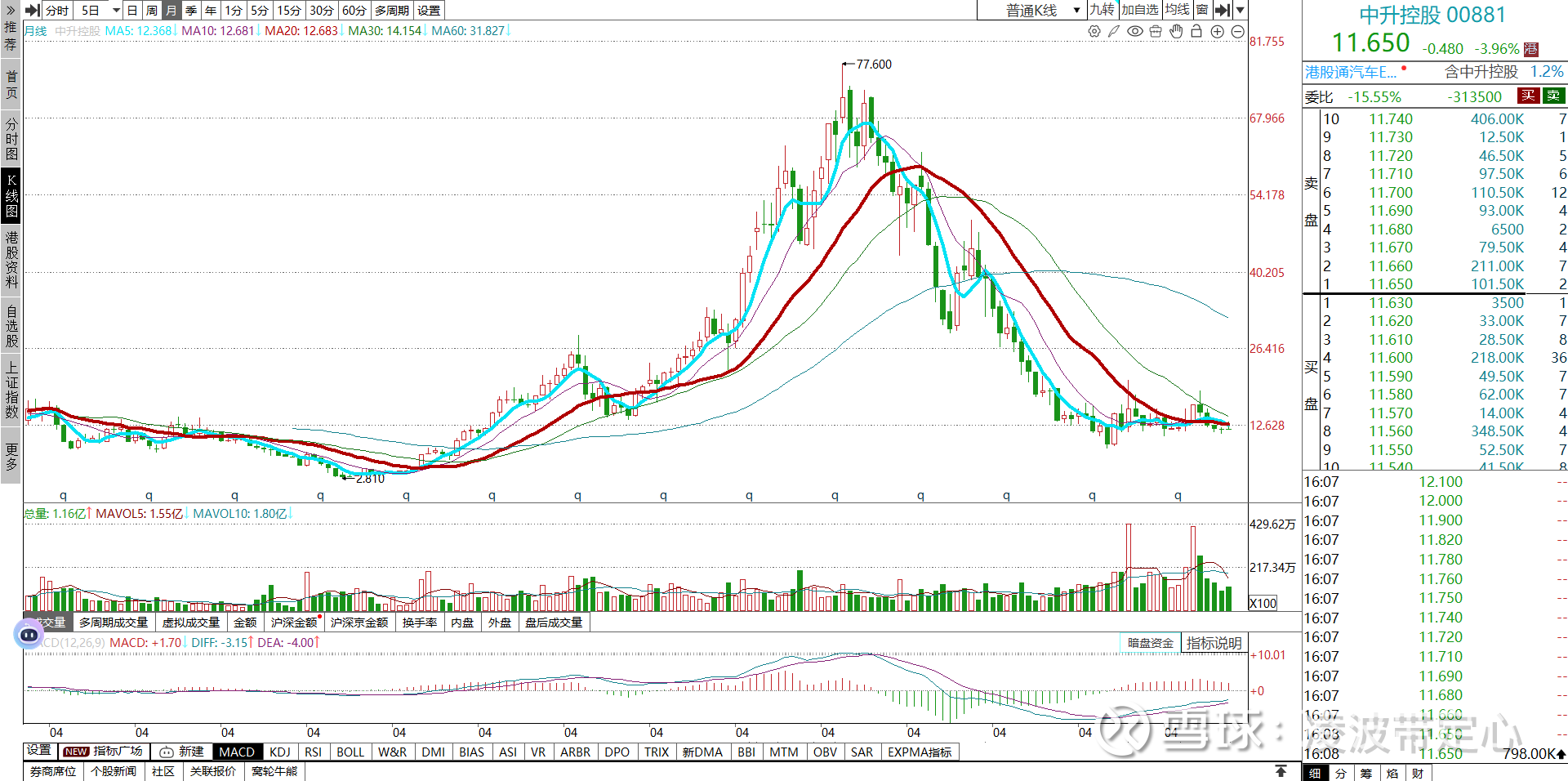This screenshot has height=781, width=1568.
Task: Click the left sidebar expand chevrons
Action: tap(11, 10)
